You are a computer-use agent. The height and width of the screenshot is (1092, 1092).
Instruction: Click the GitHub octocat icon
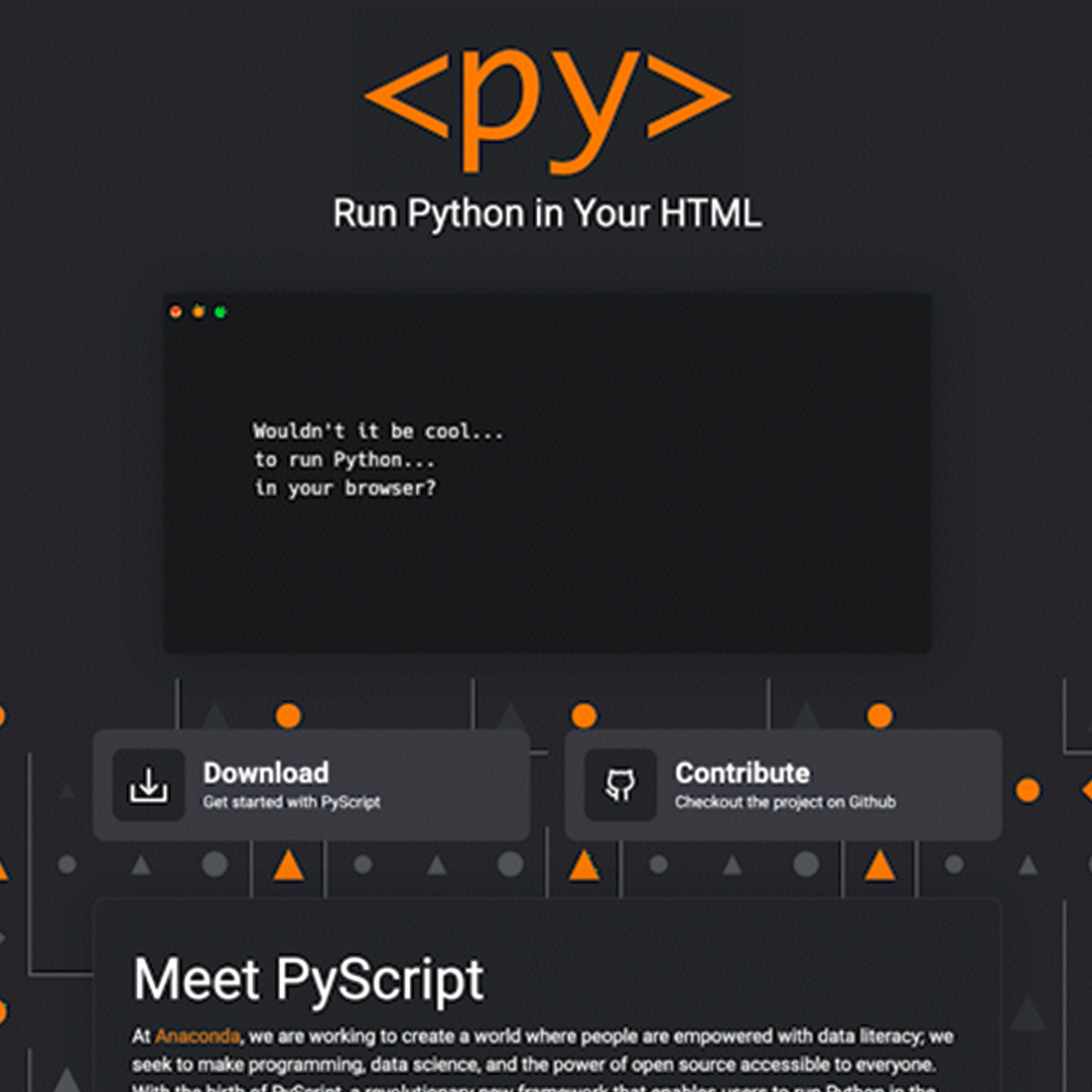coord(619,785)
